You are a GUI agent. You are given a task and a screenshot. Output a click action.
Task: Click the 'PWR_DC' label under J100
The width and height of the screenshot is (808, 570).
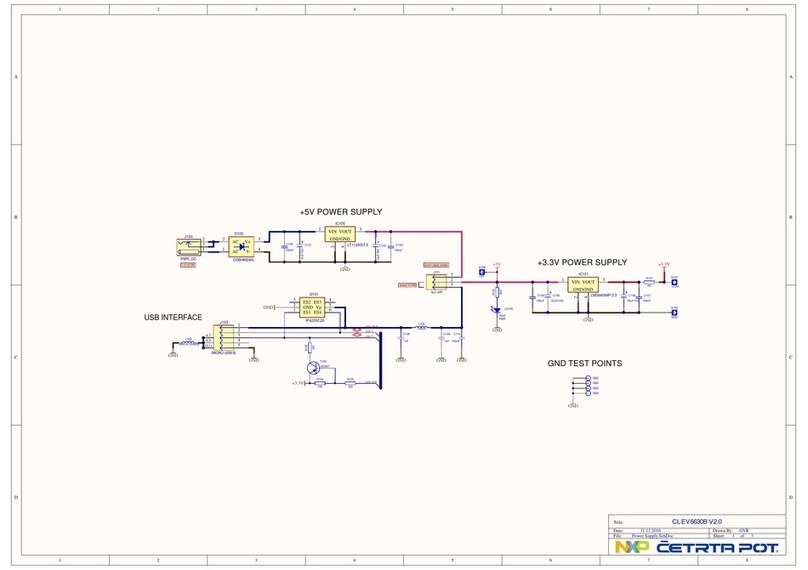coord(188,259)
